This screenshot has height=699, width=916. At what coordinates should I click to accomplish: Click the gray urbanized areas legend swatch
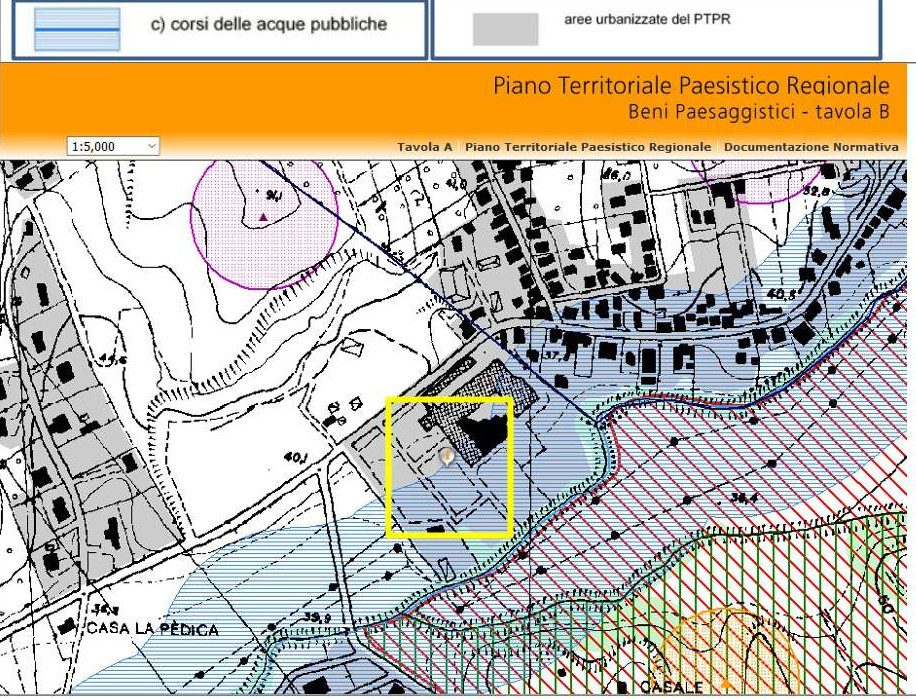coord(505,29)
